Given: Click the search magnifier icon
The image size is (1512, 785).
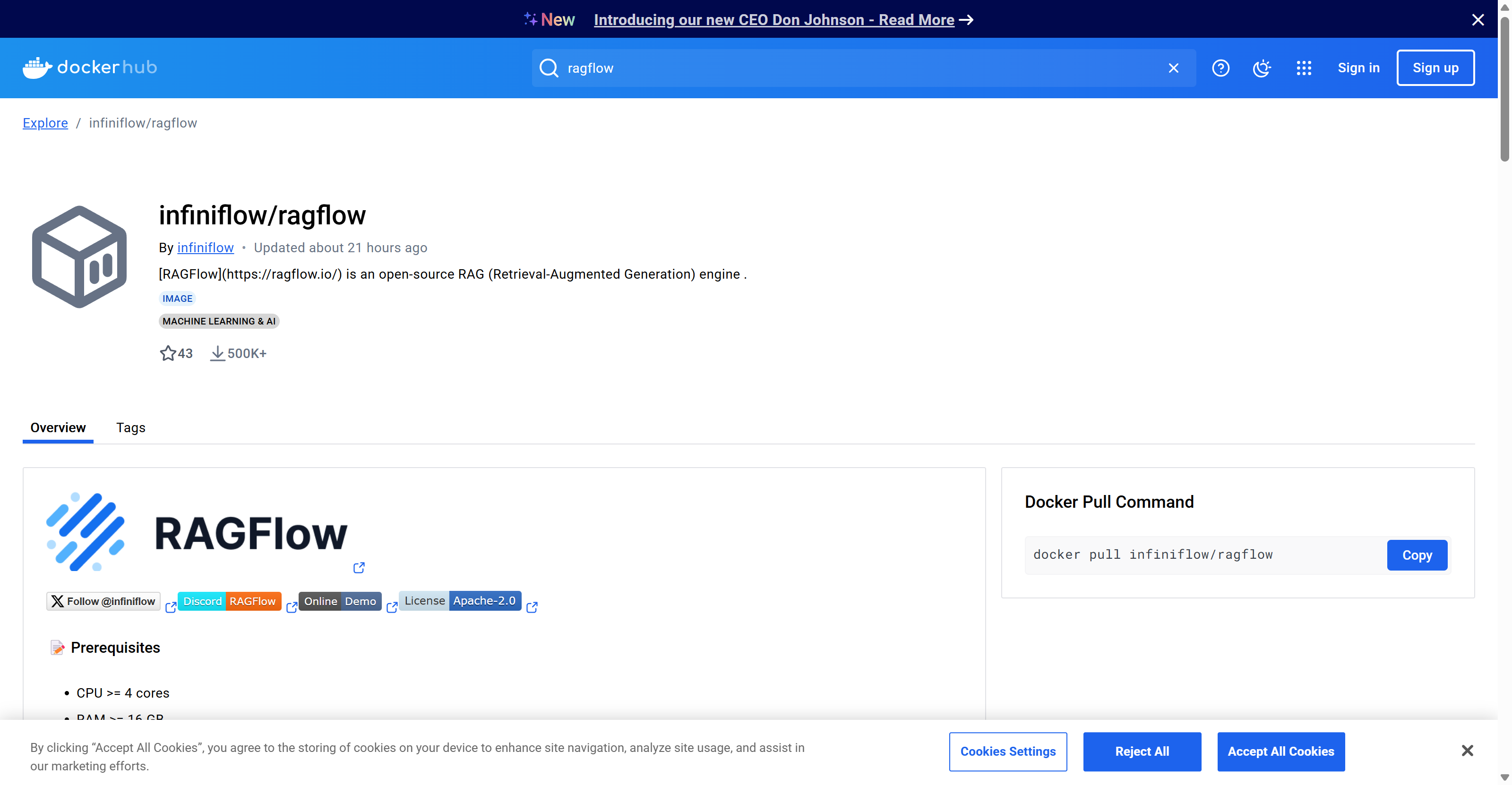Looking at the screenshot, I should tap(548, 68).
